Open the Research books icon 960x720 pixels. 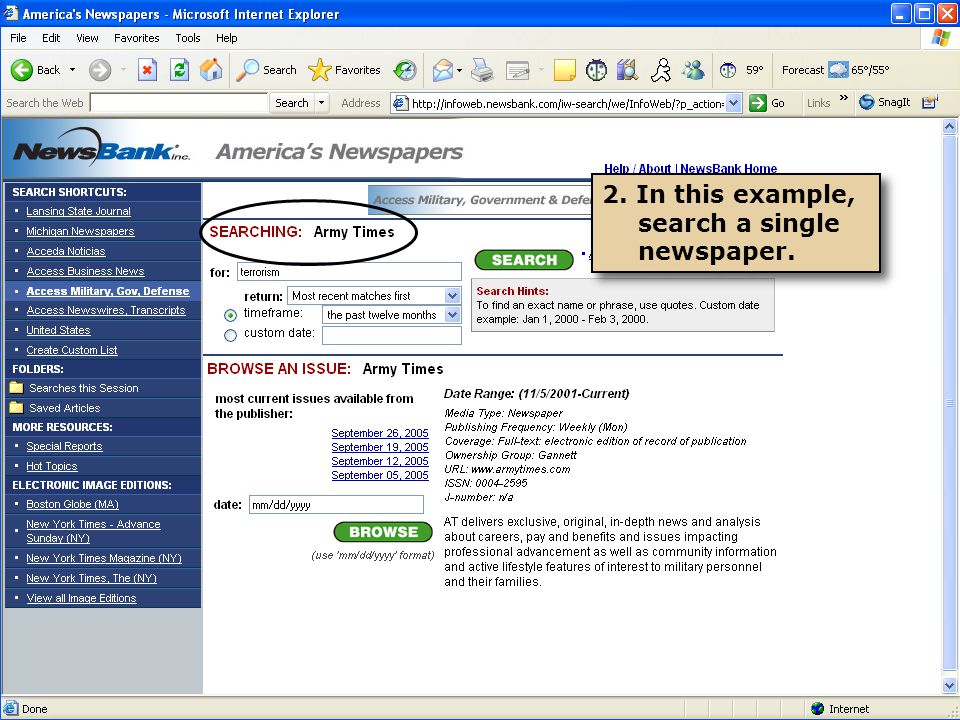[x=628, y=70]
